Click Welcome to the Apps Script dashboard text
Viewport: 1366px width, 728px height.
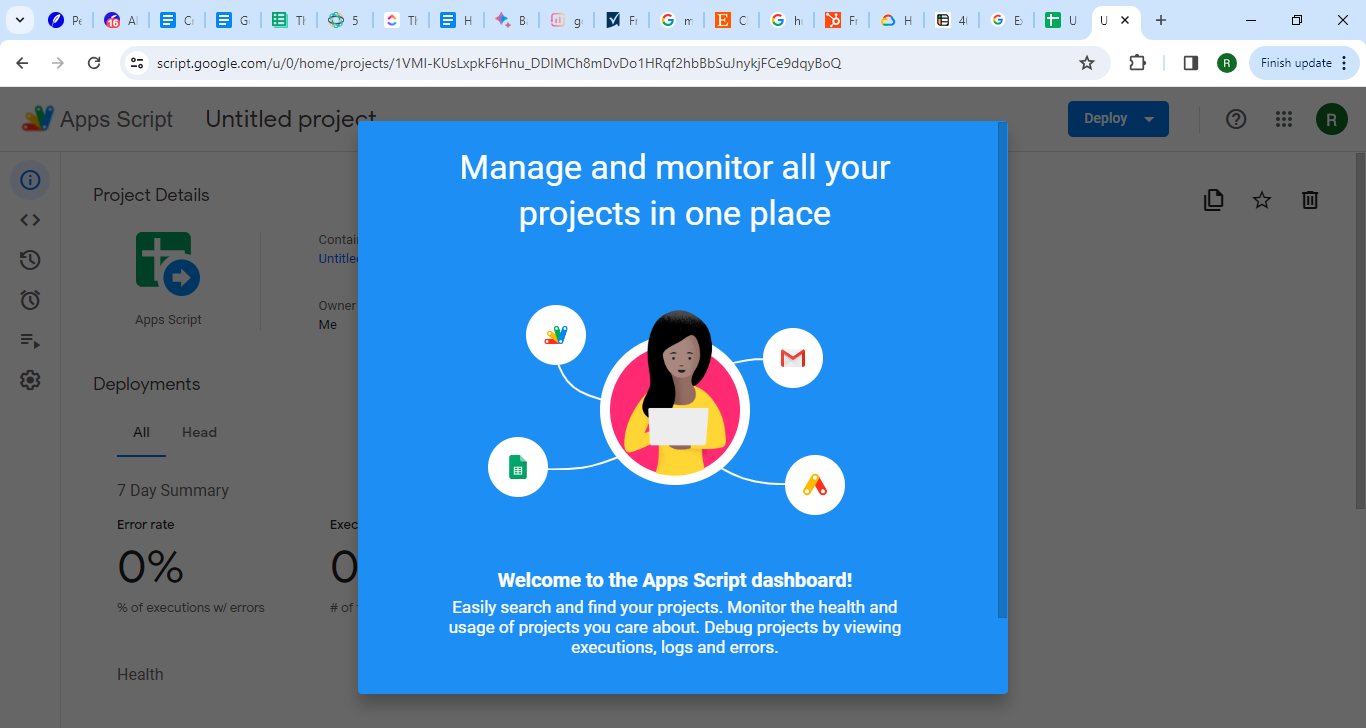click(x=675, y=580)
